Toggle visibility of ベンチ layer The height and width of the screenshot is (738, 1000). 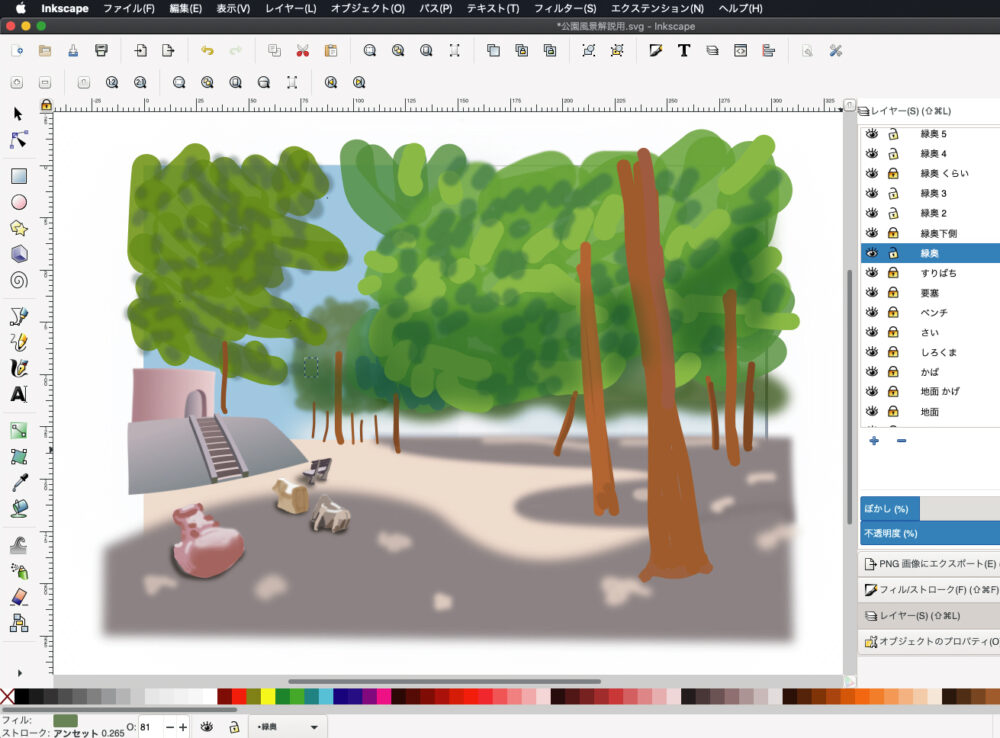tap(872, 312)
